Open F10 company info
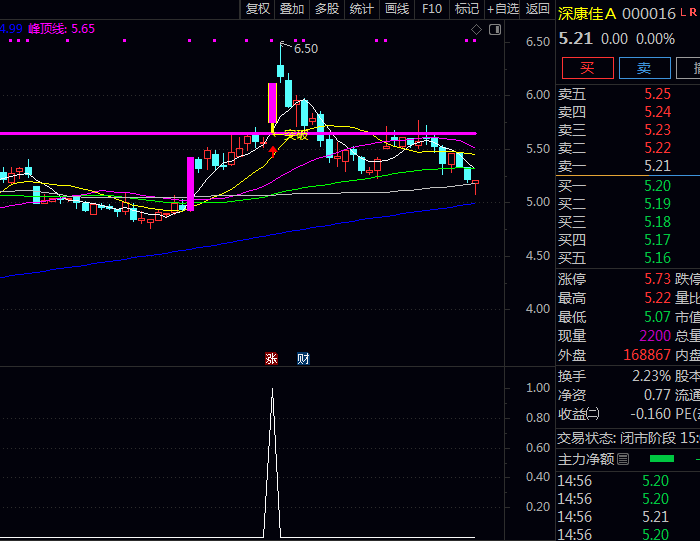The height and width of the screenshot is (541, 700). [x=432, y=9]
